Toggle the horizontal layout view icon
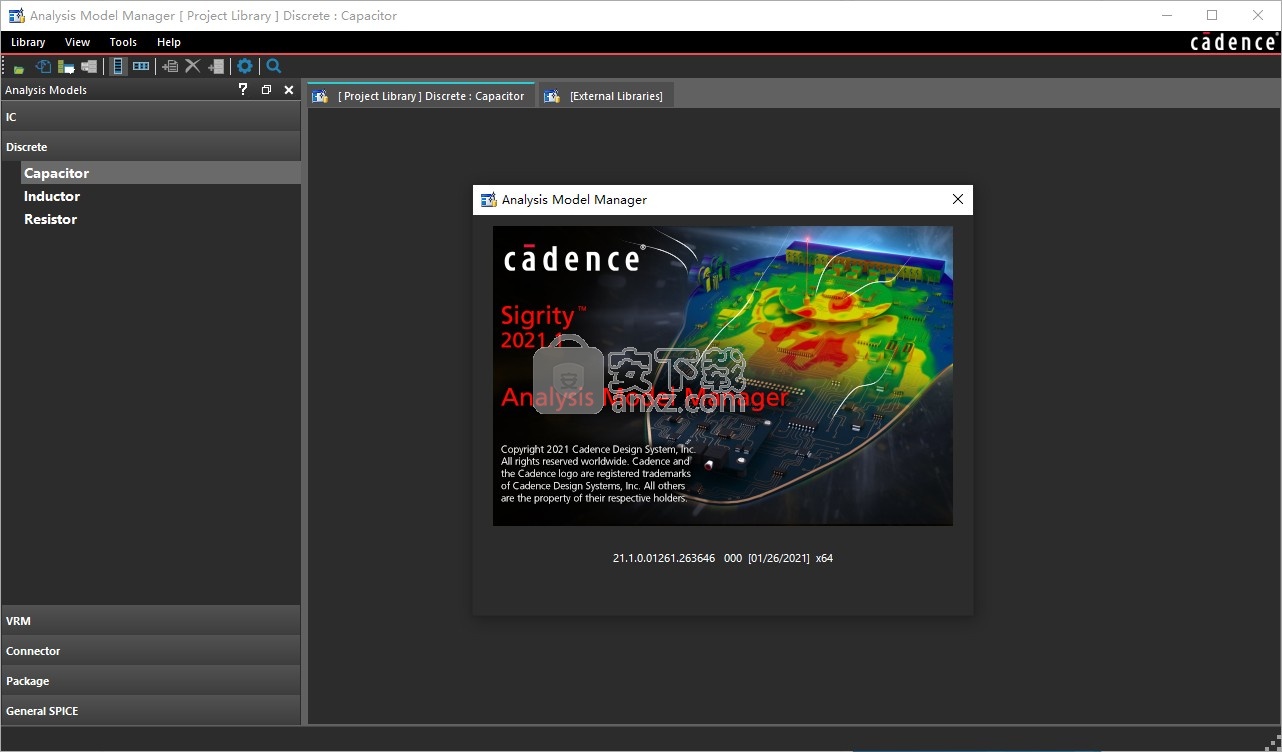The height and width of the screenshot is (752, 1282). (141, 67)
